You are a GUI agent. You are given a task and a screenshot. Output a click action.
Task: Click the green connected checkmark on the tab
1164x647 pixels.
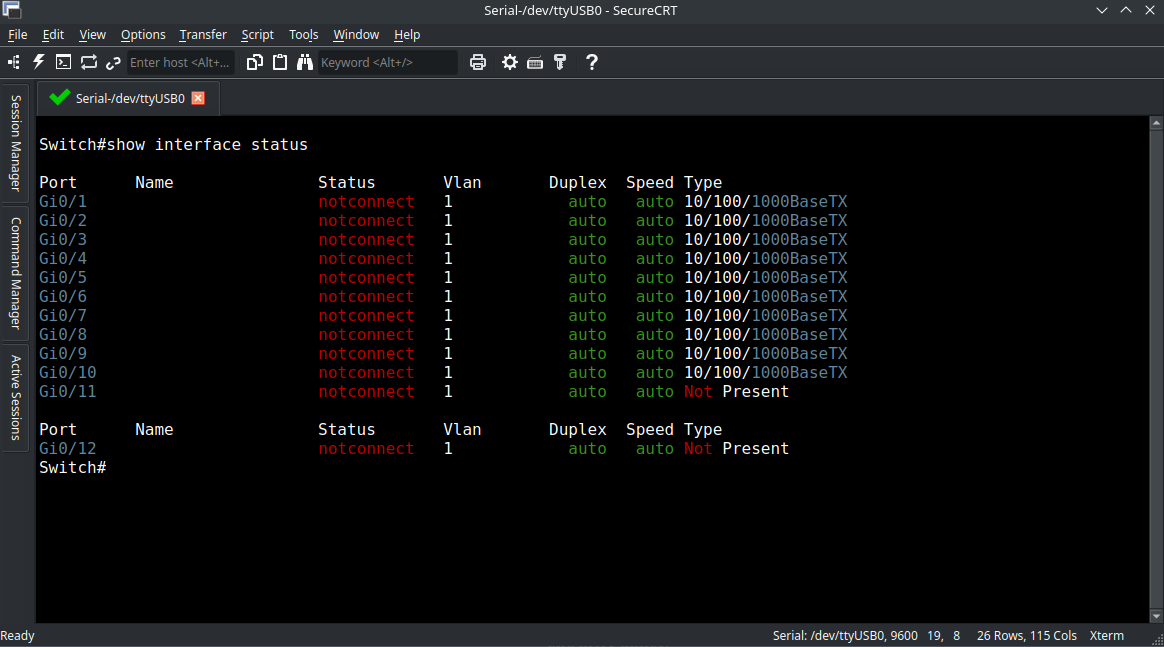[59, 97]
